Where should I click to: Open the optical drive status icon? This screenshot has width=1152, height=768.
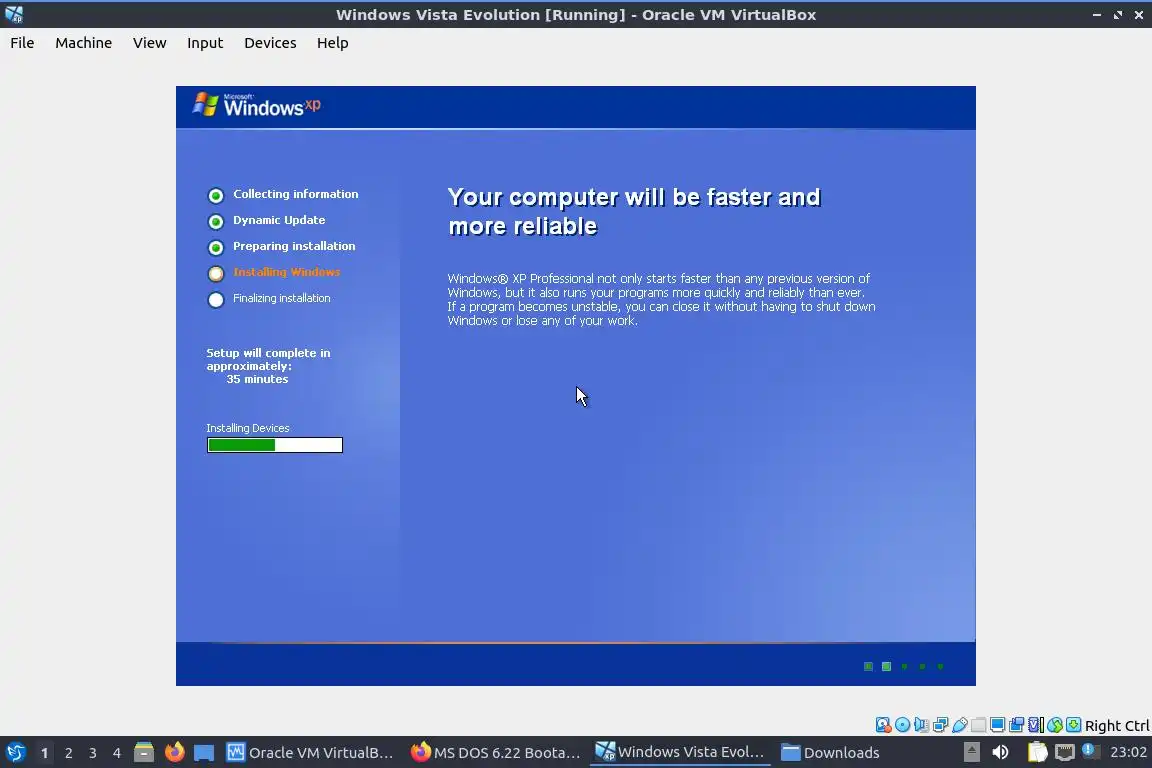coord(902,725)
